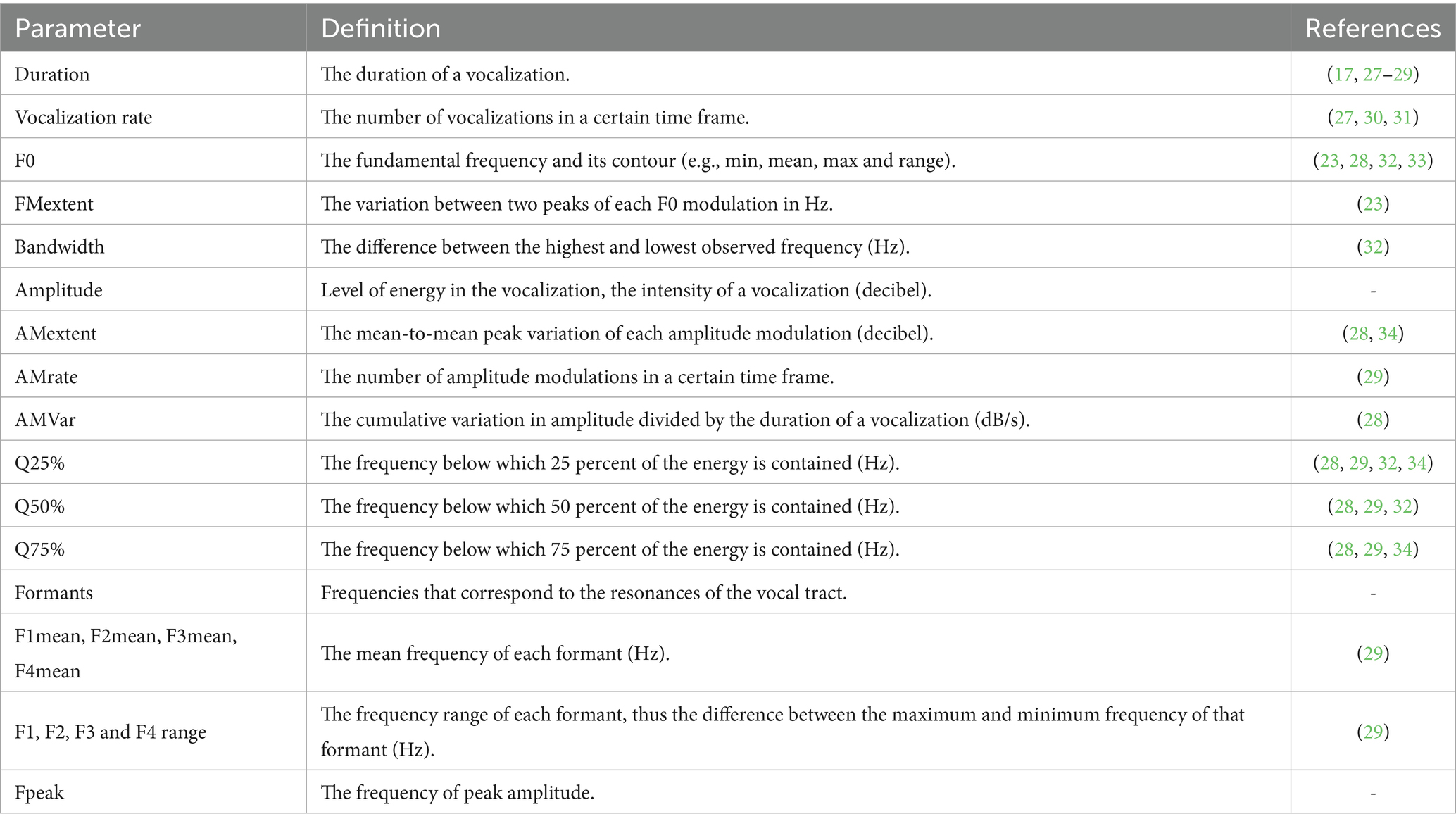Open reference 29 in the AMrate row
This screenshot has height=826, width=1456.
pos(1373,376)
